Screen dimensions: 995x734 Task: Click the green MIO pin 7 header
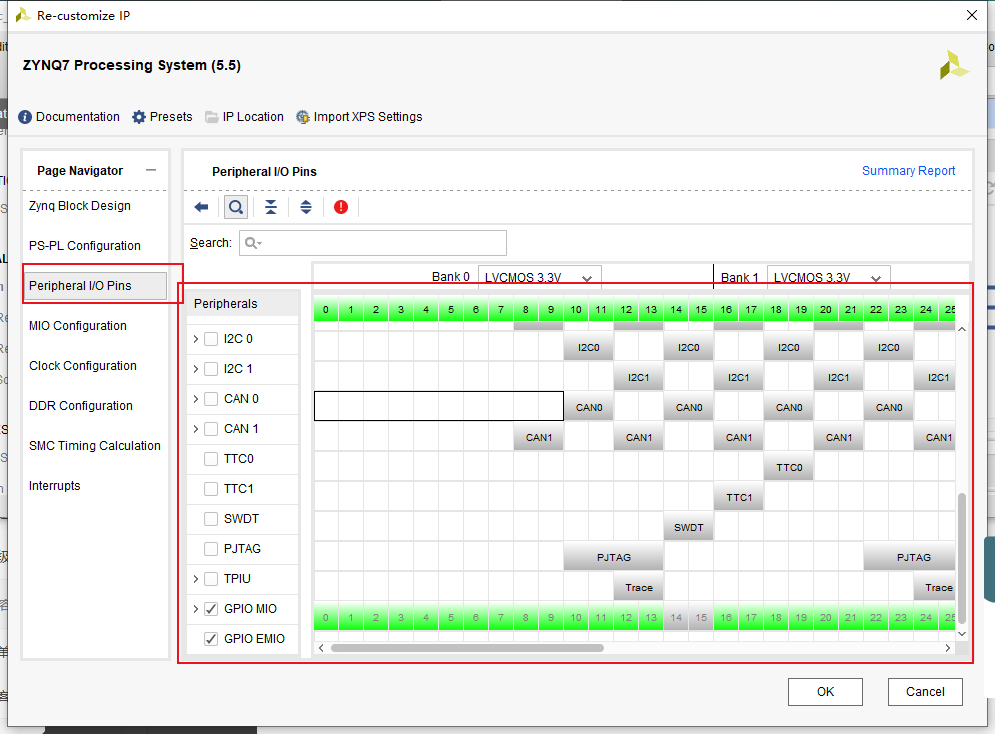click(501, 310)
